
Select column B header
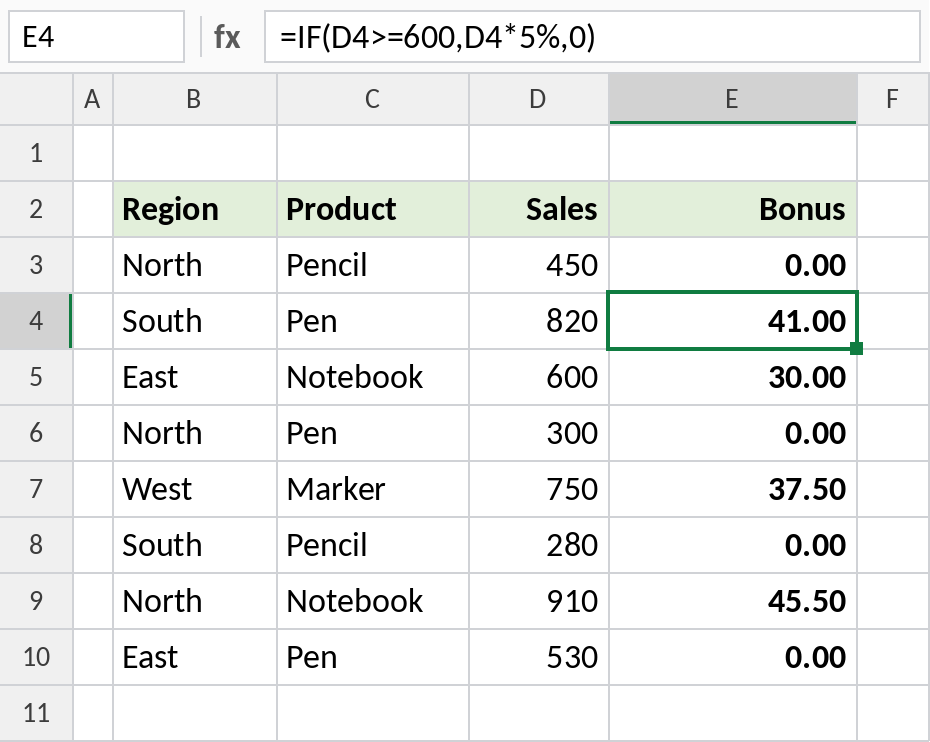[195, 99]
